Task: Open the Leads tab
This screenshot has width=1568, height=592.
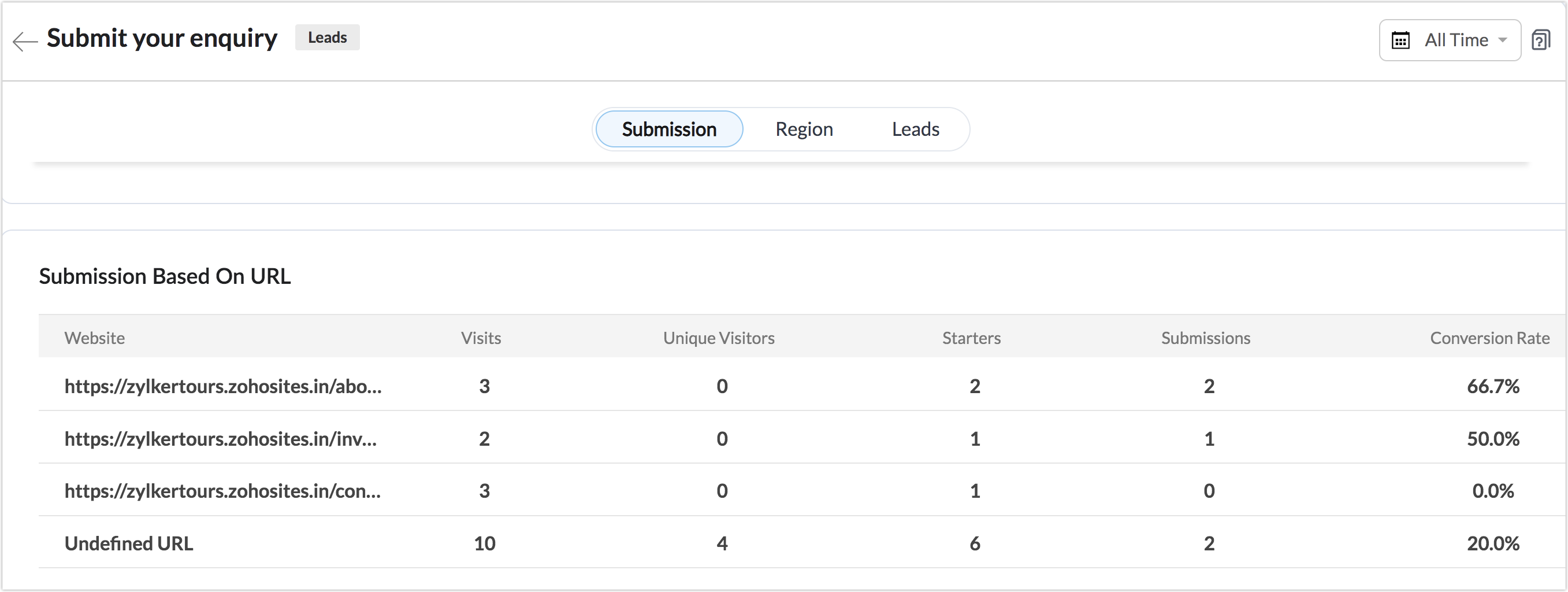Action: (915, 129)
